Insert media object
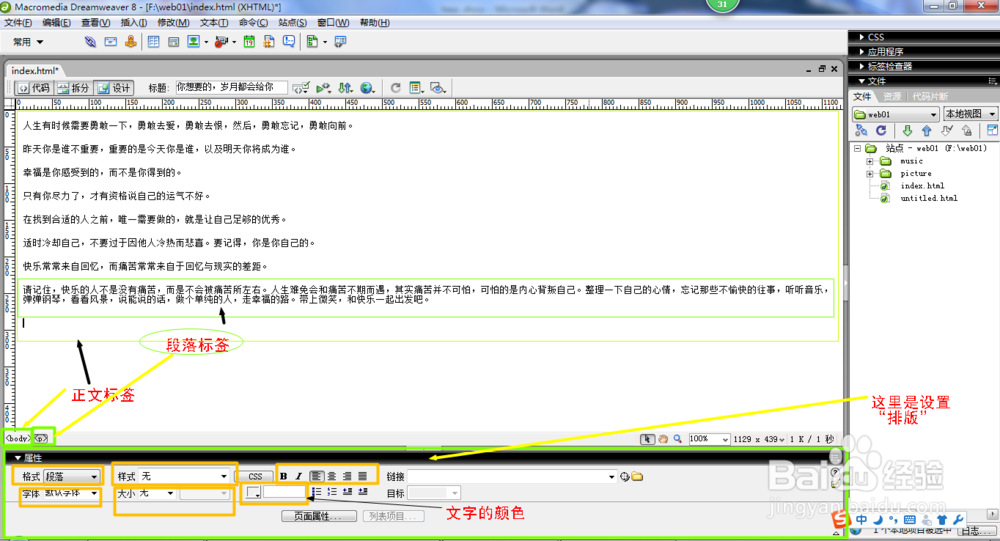The width and height of the screenshot is (1000, 541). coord(221,42)
